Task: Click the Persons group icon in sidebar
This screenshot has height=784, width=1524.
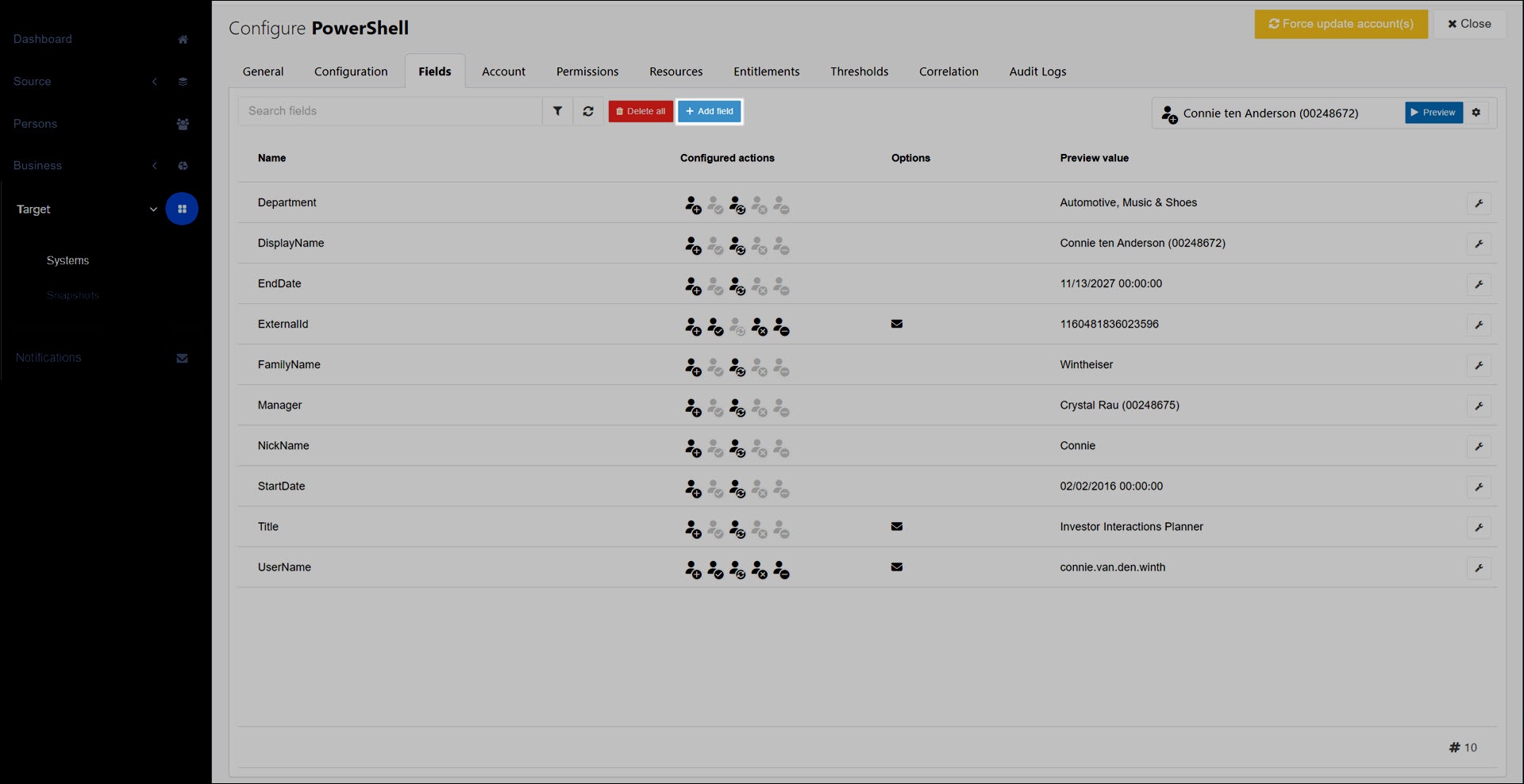Action: [x=183, y=124]
